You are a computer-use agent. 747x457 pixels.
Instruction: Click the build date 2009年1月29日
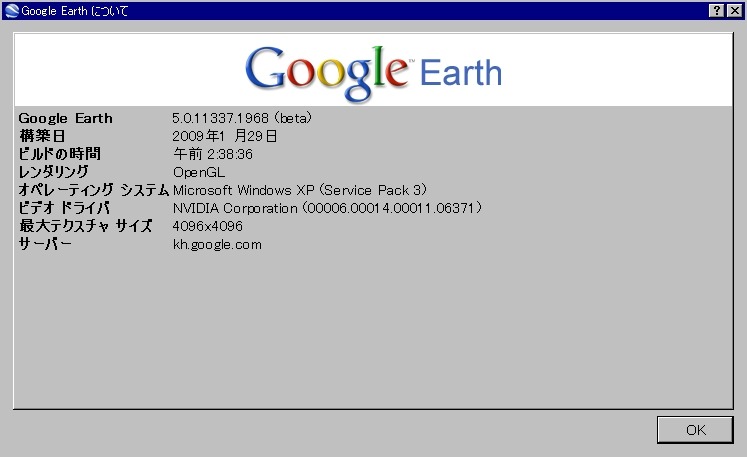(225, 136)
